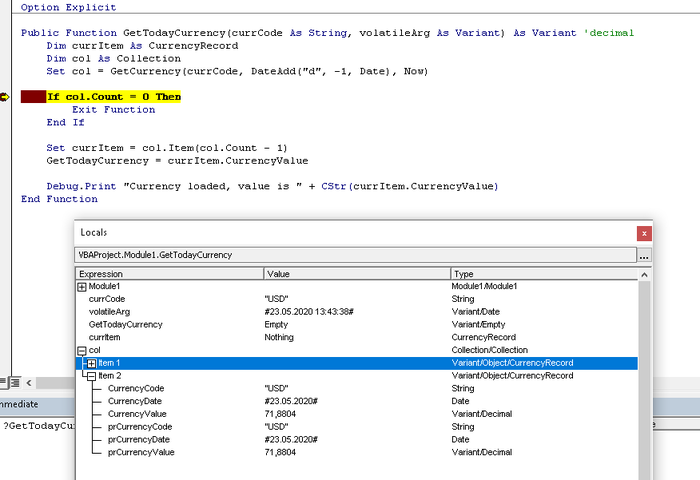
Task: Click the procedure view icon at bottom-left
Action: pyautogui.click(x=4, y=383)
